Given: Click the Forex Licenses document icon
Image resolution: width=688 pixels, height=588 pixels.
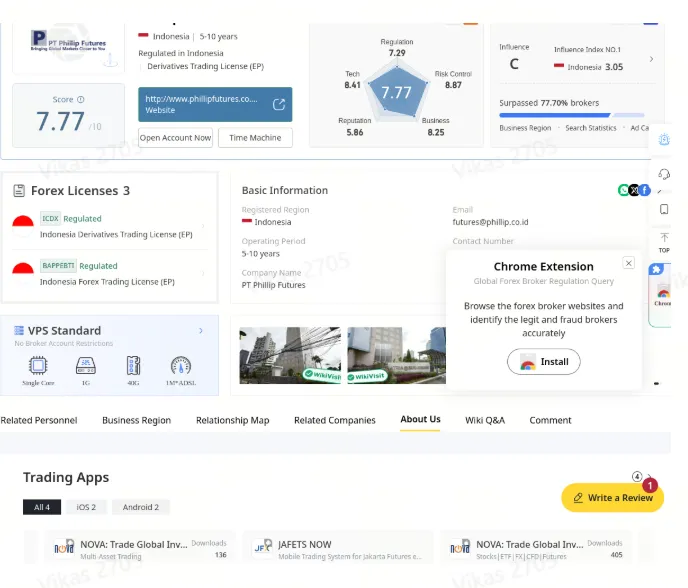Looking at the screenshot, I should click(x=19, y=191).
